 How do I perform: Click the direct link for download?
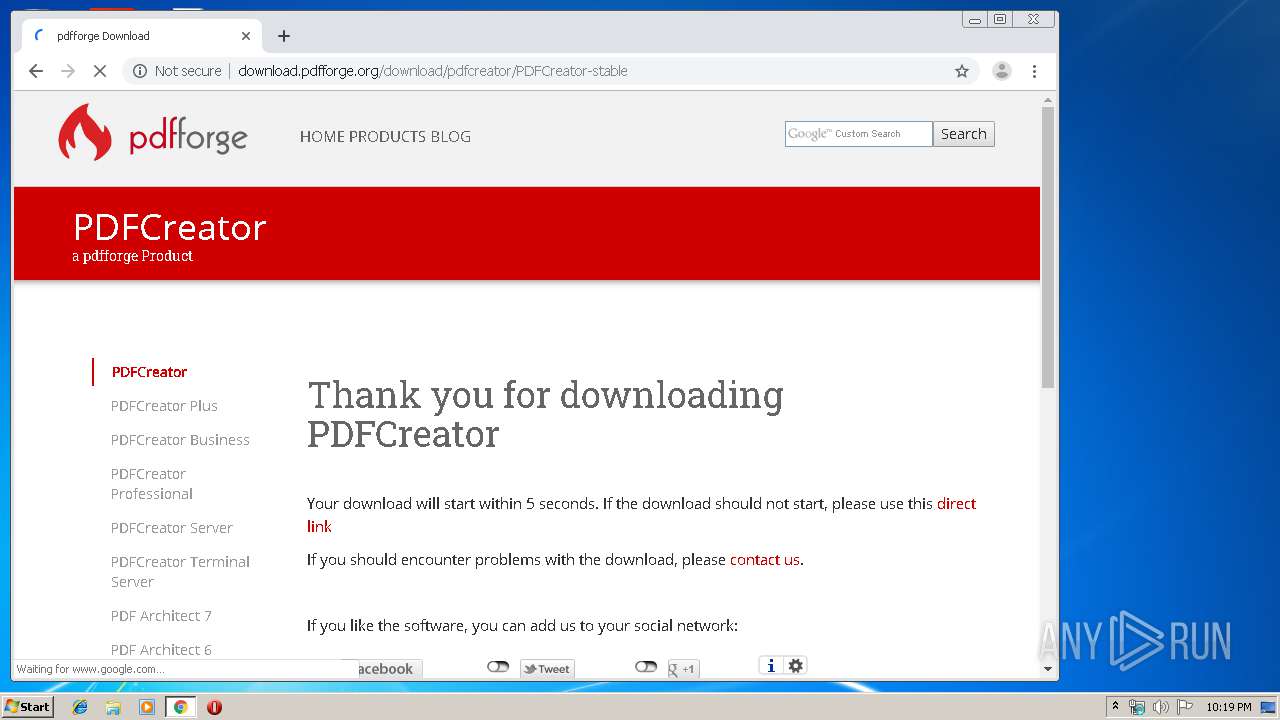point(956,503)
